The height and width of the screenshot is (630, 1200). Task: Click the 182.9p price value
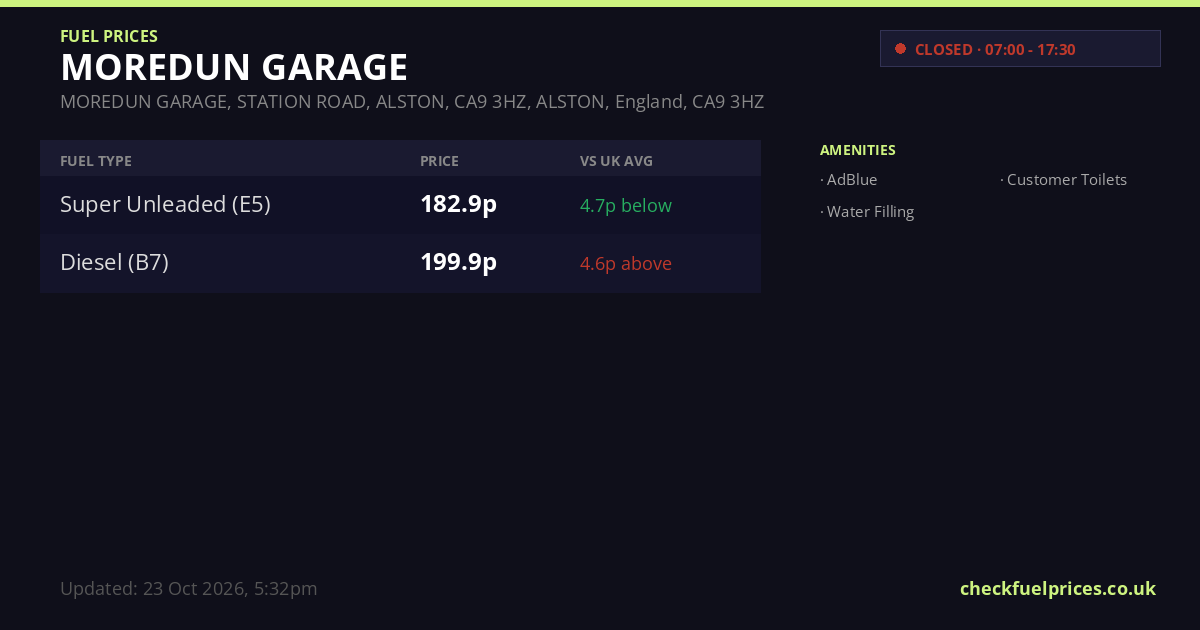coord(458,204)
